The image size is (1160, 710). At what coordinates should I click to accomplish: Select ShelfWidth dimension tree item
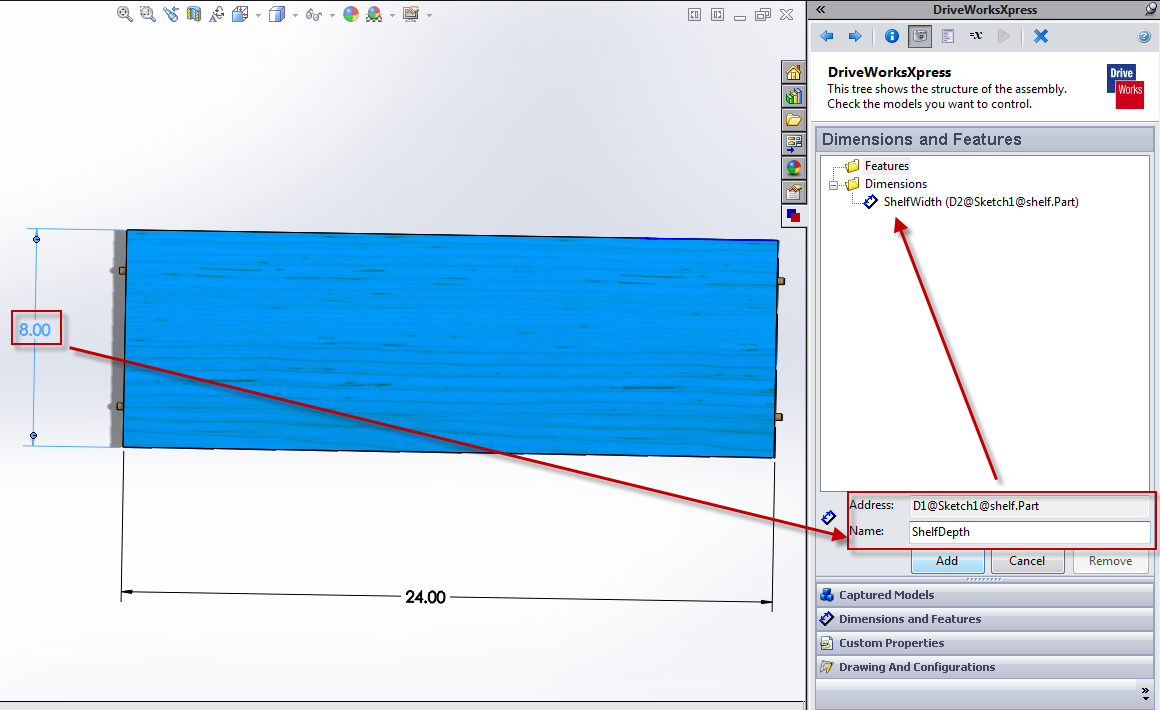[980, 201]
